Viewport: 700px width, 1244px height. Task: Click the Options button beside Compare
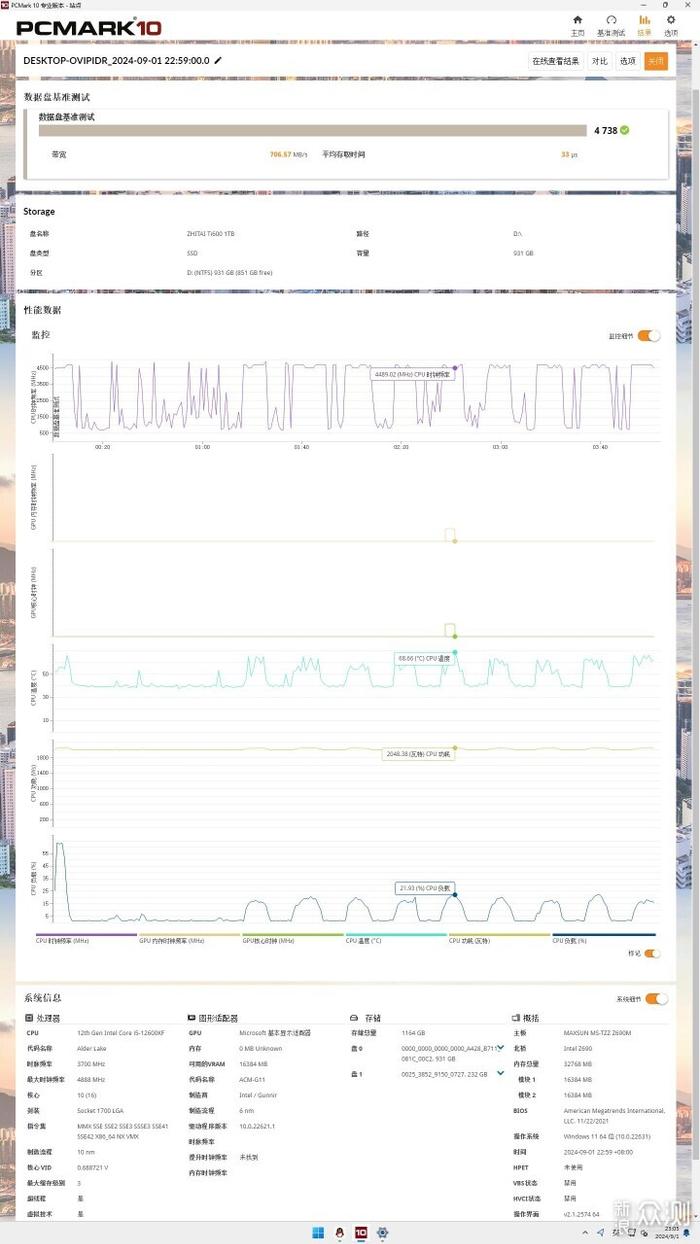point(627,61)
